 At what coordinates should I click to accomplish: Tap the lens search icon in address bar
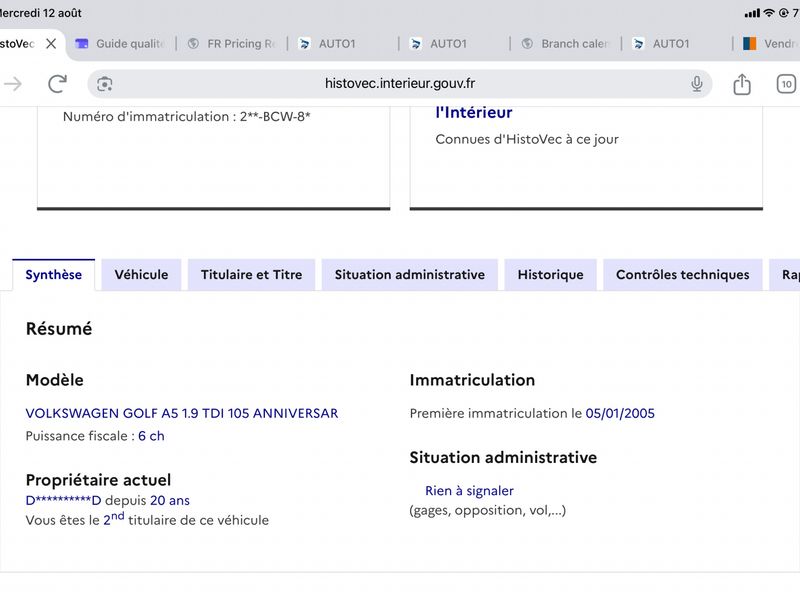[x=105, y=84]
